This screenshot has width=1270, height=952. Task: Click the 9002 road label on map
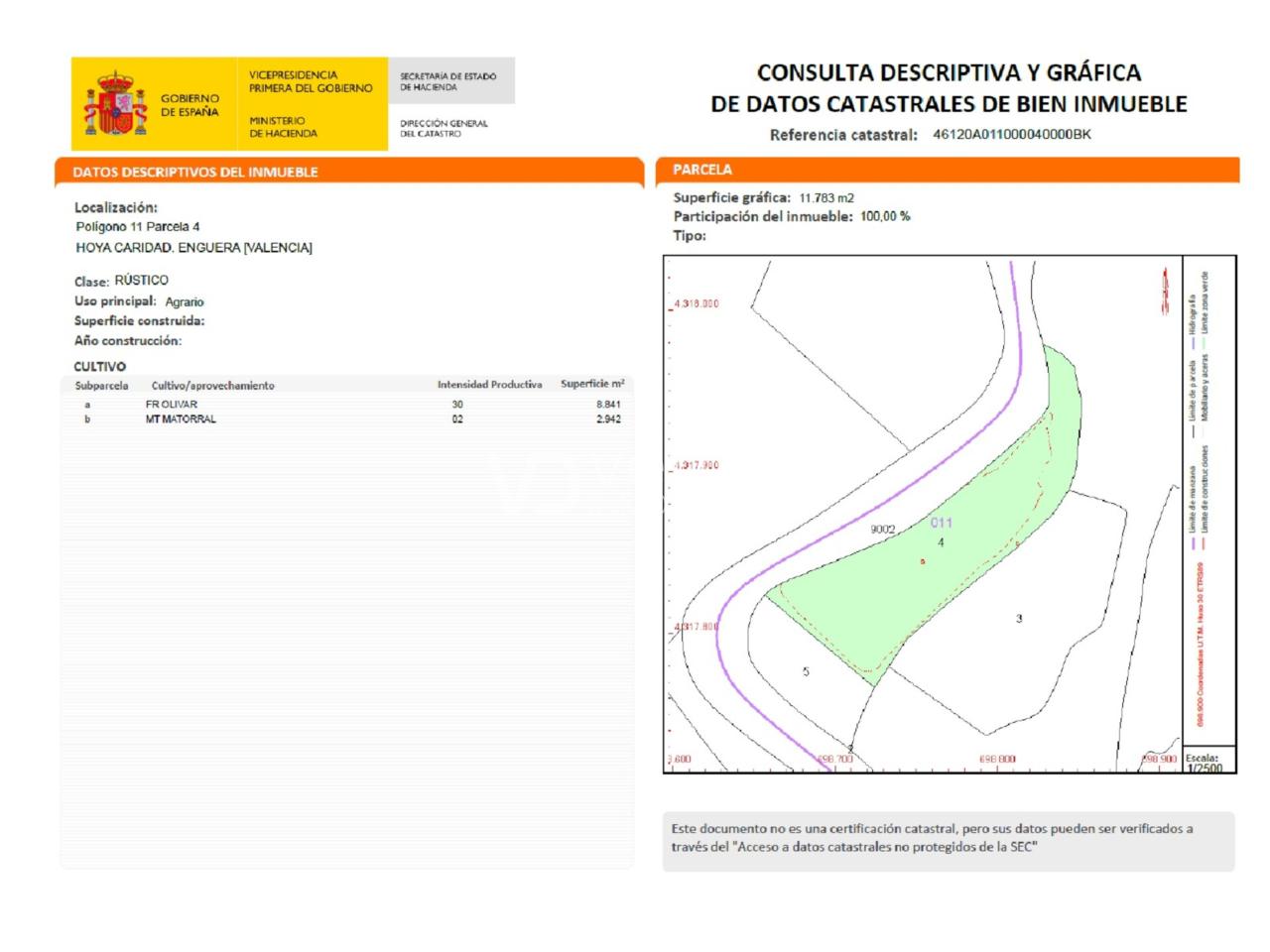[x=882, y=530]
